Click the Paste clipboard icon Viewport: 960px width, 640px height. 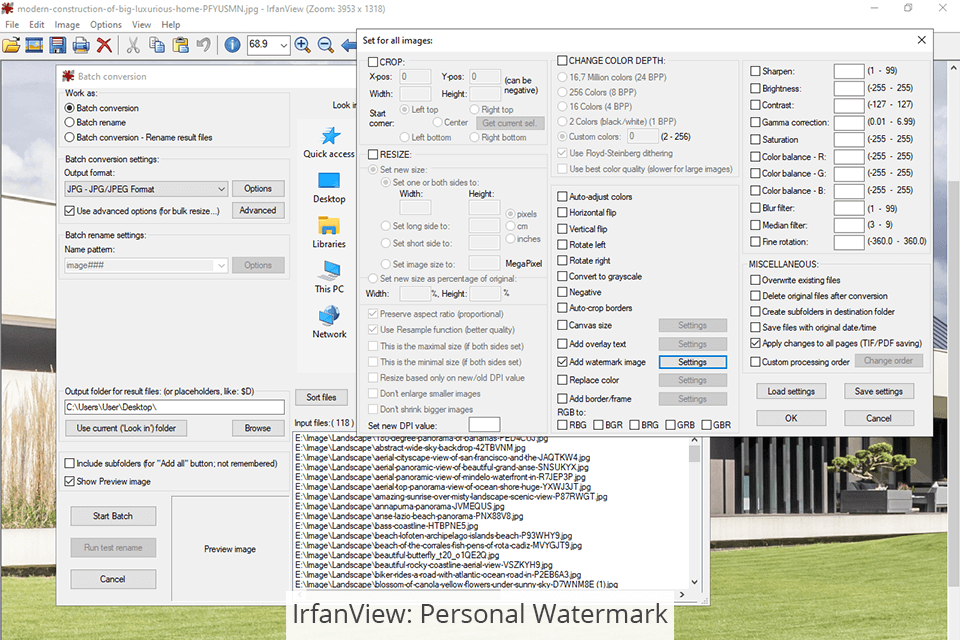point(180,45)
